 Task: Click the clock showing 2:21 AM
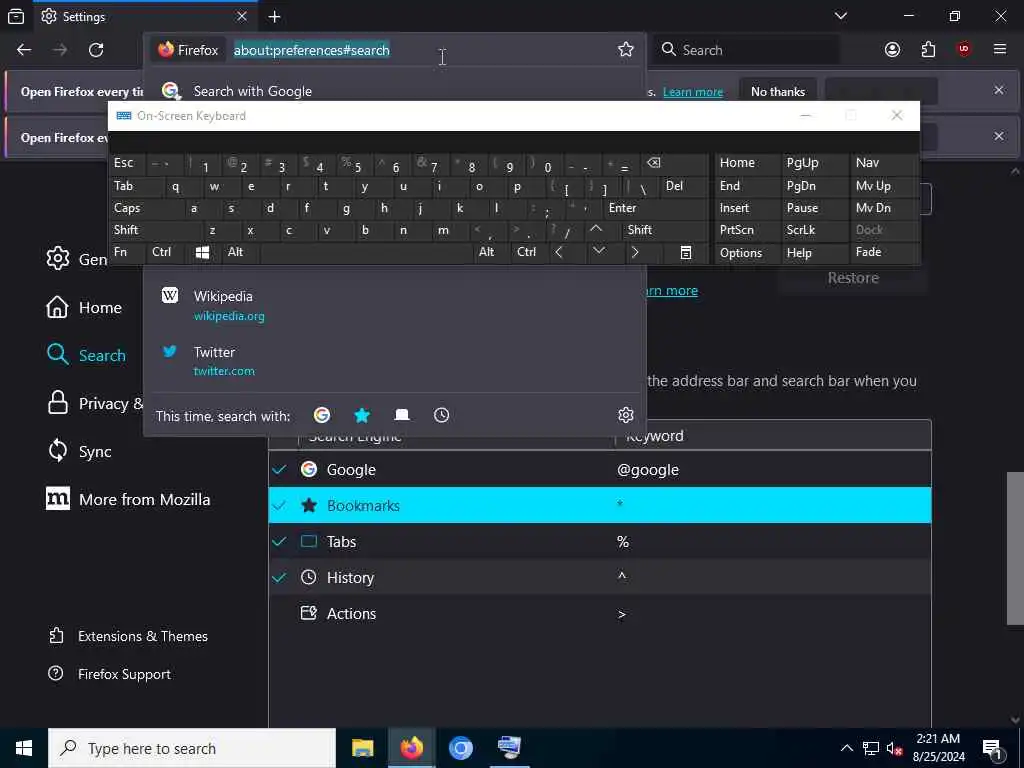click(938, 739)
